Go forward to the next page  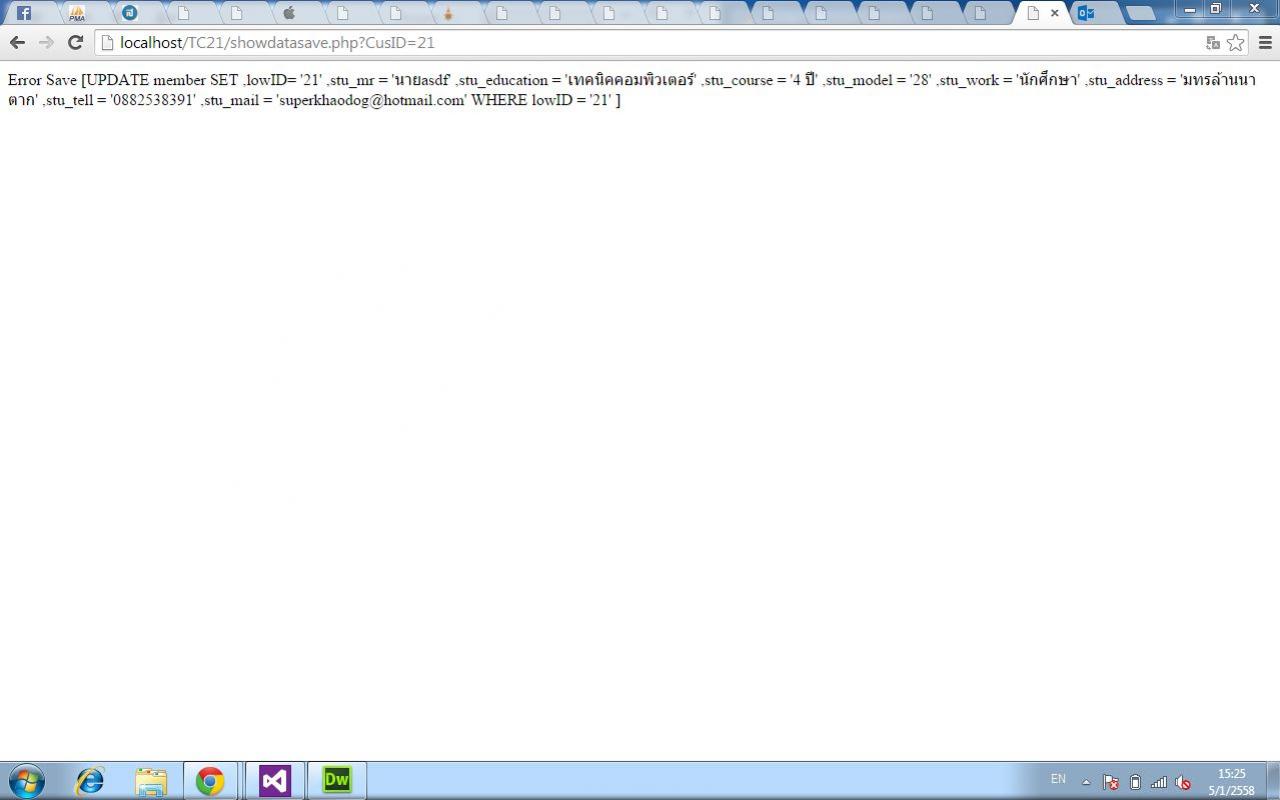point(46,42)
